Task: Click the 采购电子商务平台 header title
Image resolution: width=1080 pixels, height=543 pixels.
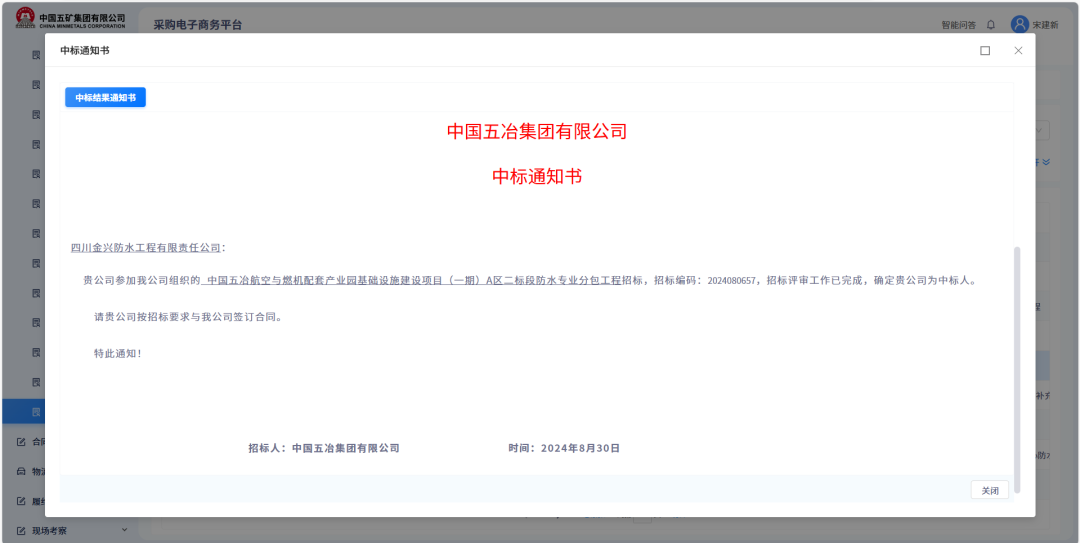Action: point(197,25)
